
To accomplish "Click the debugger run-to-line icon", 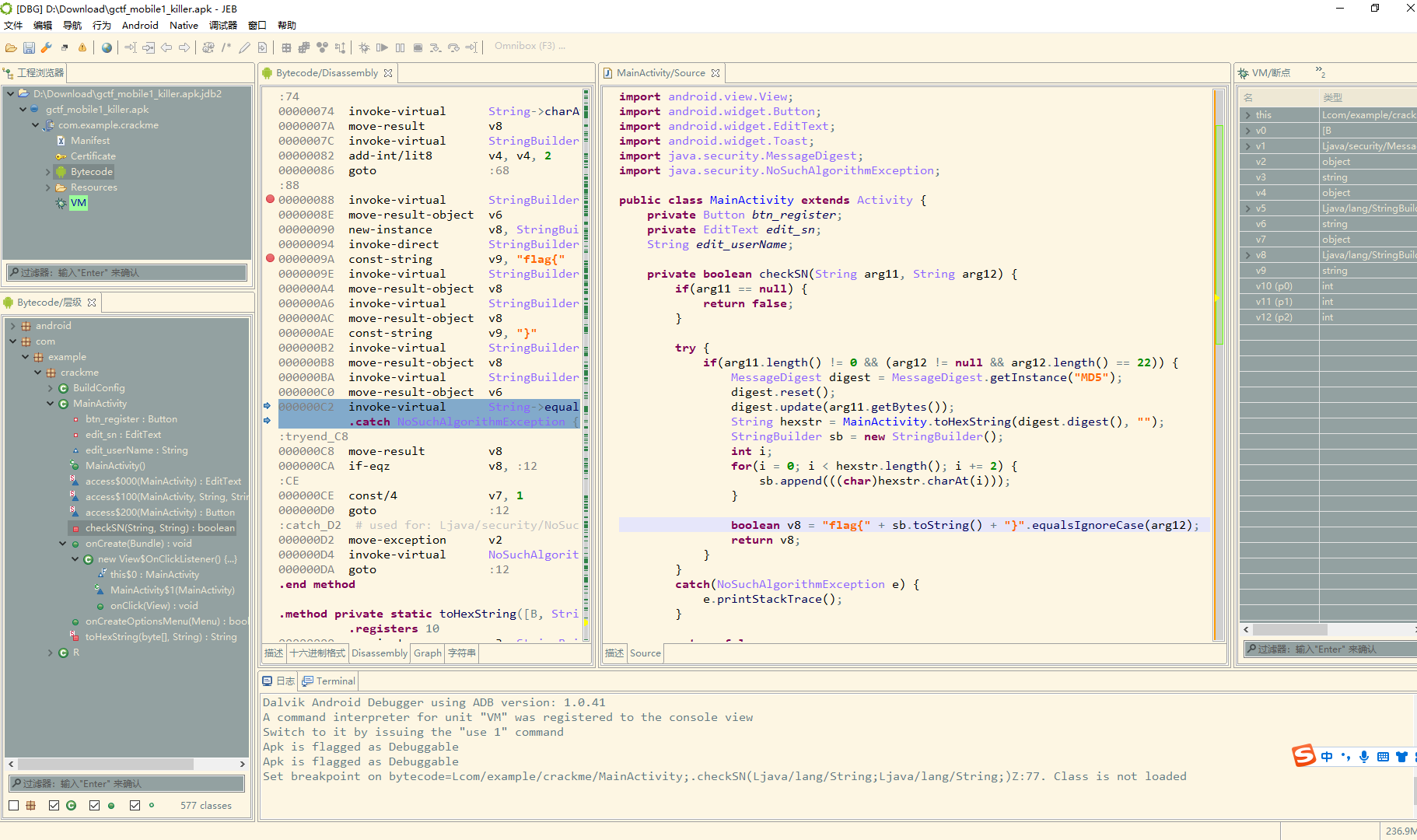I will click(x=471, y=47).
